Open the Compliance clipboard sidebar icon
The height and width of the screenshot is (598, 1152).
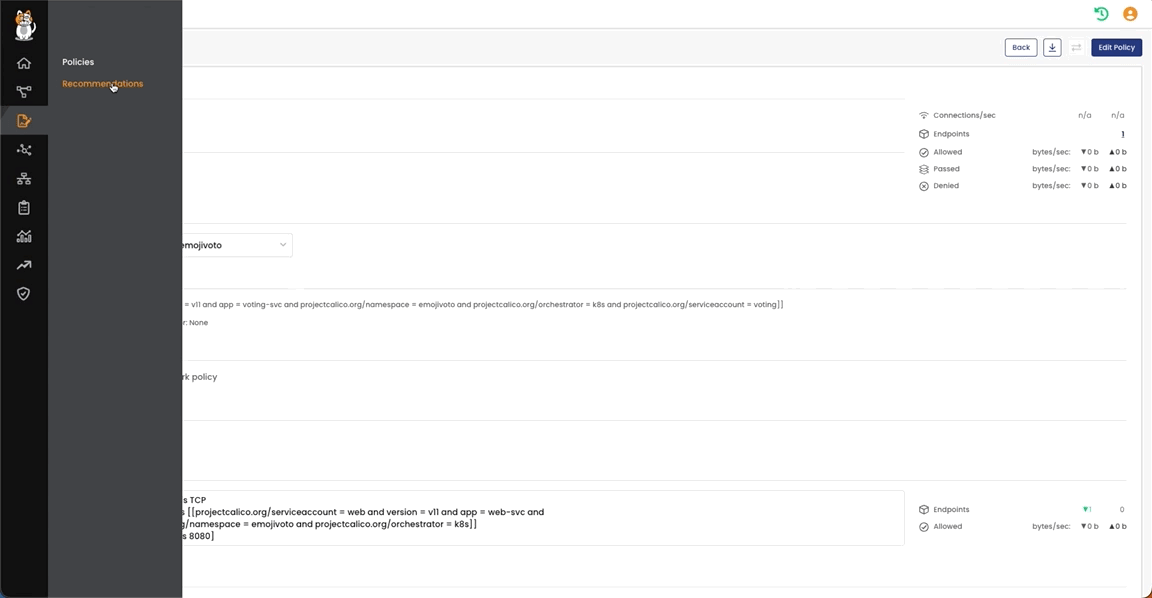tap(24, 208)
